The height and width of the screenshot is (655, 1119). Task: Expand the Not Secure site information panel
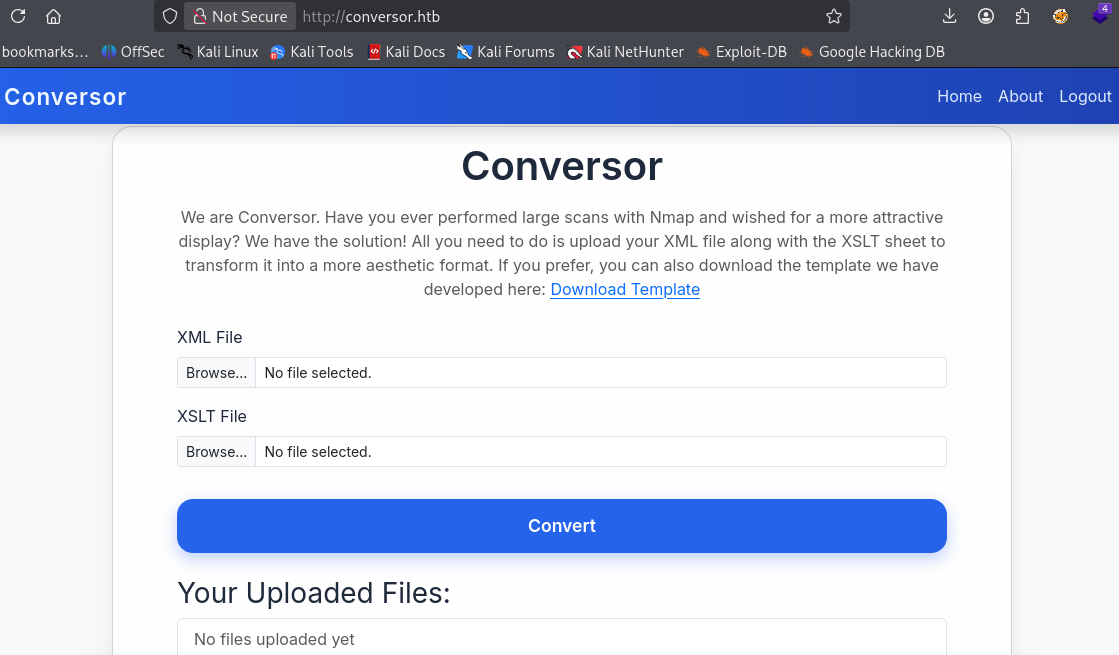[x=239, y=16]
